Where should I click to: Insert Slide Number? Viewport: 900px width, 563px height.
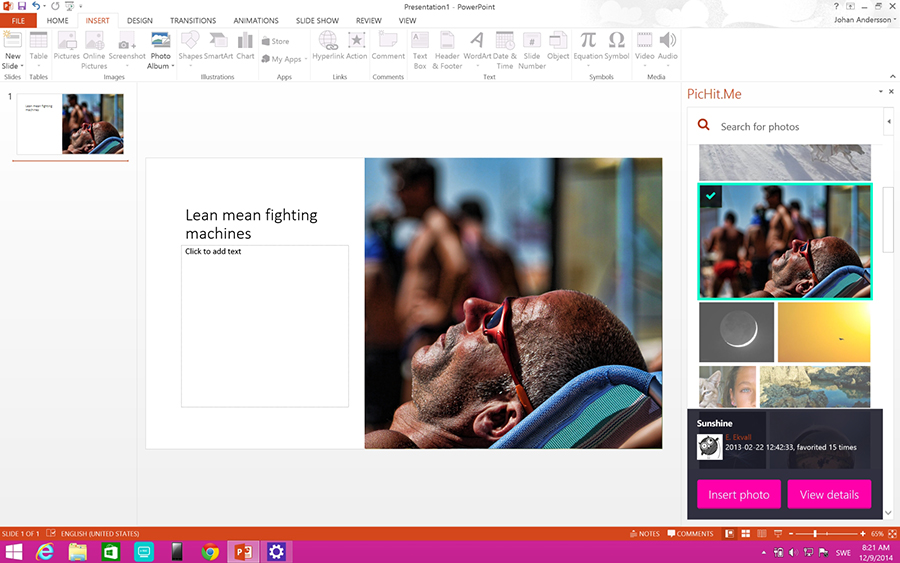point(532,50)
